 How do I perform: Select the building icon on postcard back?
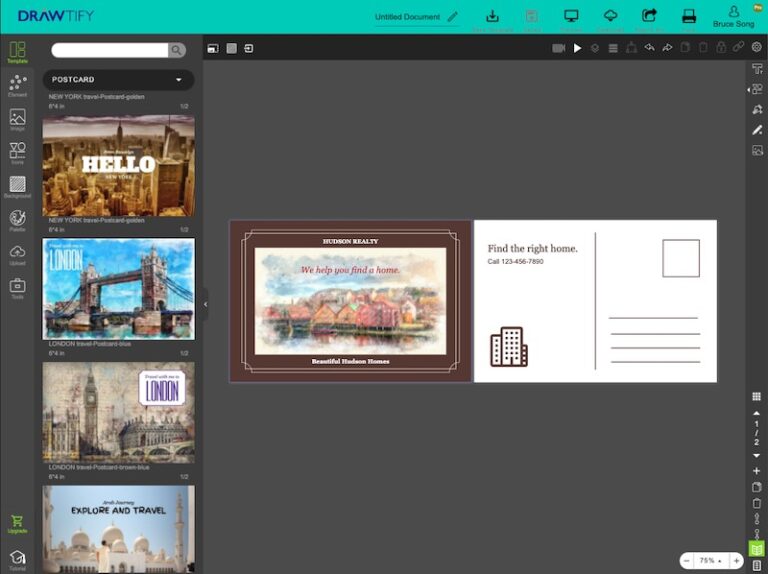coord(509,347)
